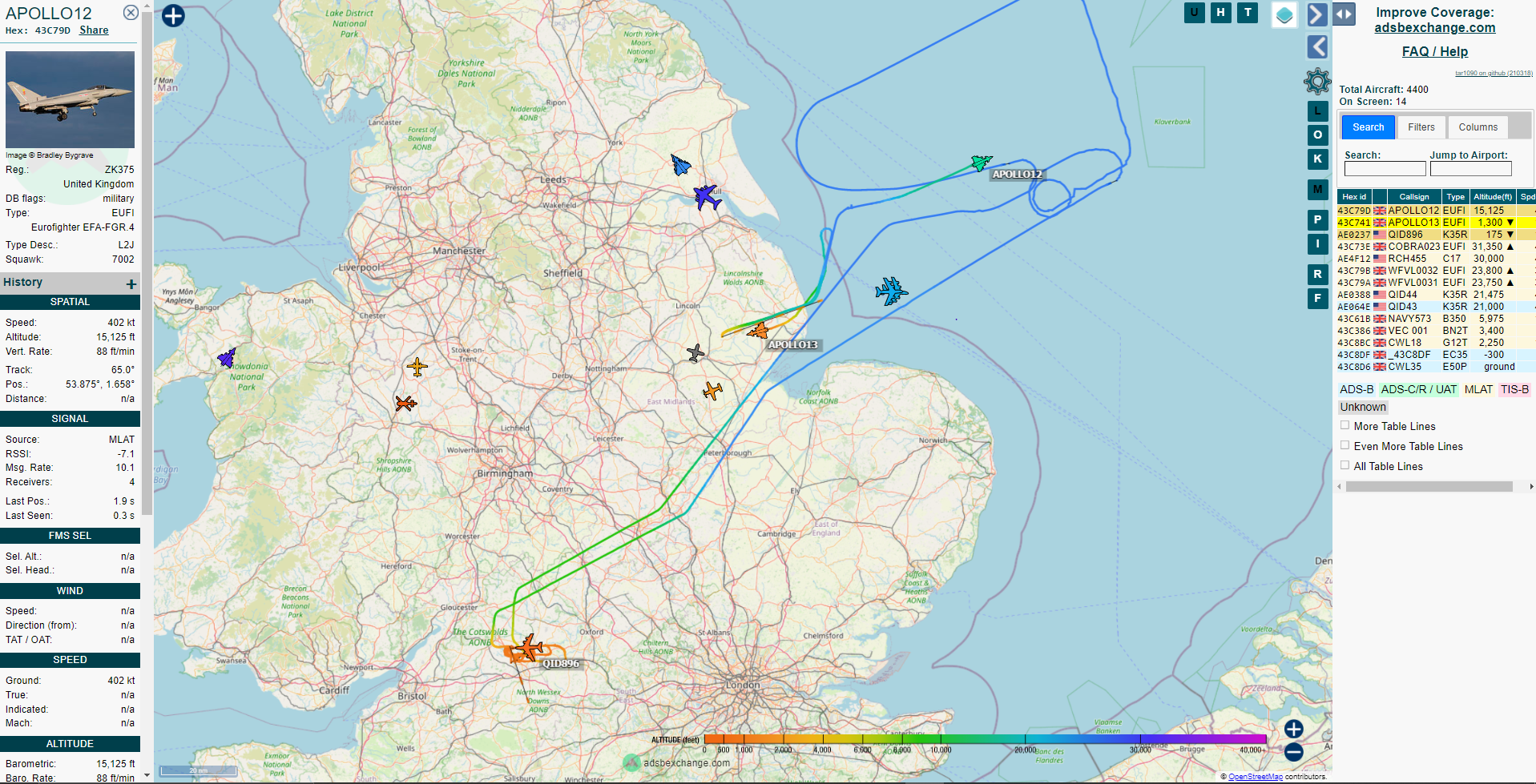Select the APOLLO13 aircraft icon on map
This screenshot has width=1536, height=784.
(x=758, y=330)
